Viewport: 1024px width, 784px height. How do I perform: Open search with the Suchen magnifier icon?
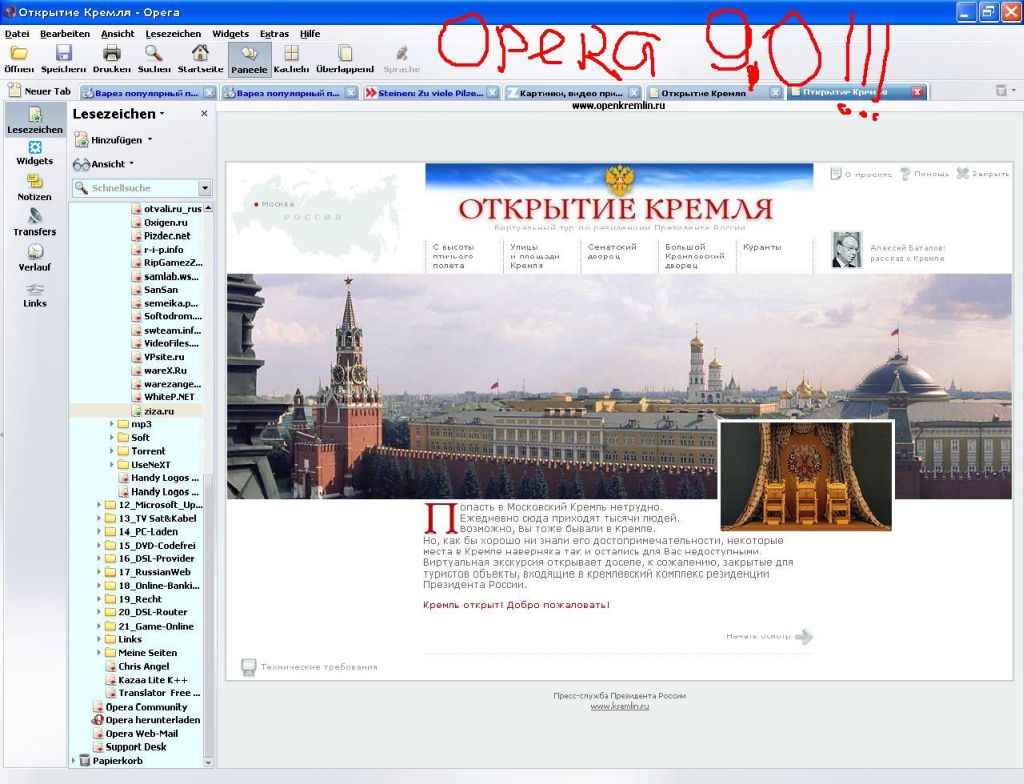point(153,54)
